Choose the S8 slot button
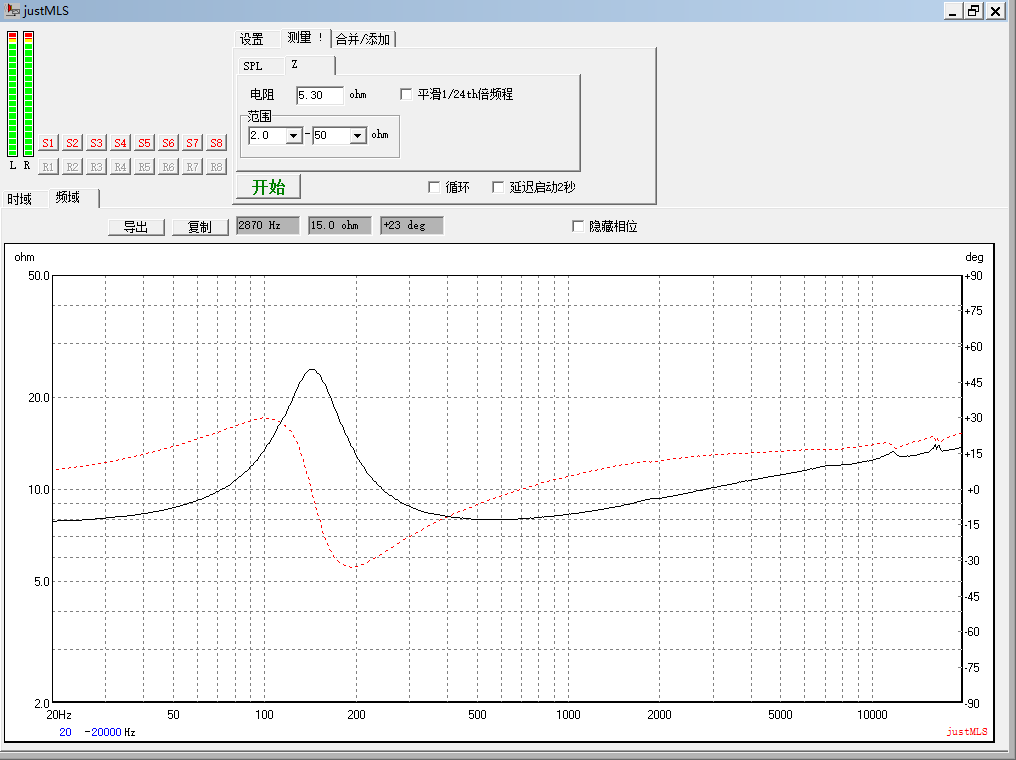This screenshot has height=760, width=1016. tap(216, 143)
